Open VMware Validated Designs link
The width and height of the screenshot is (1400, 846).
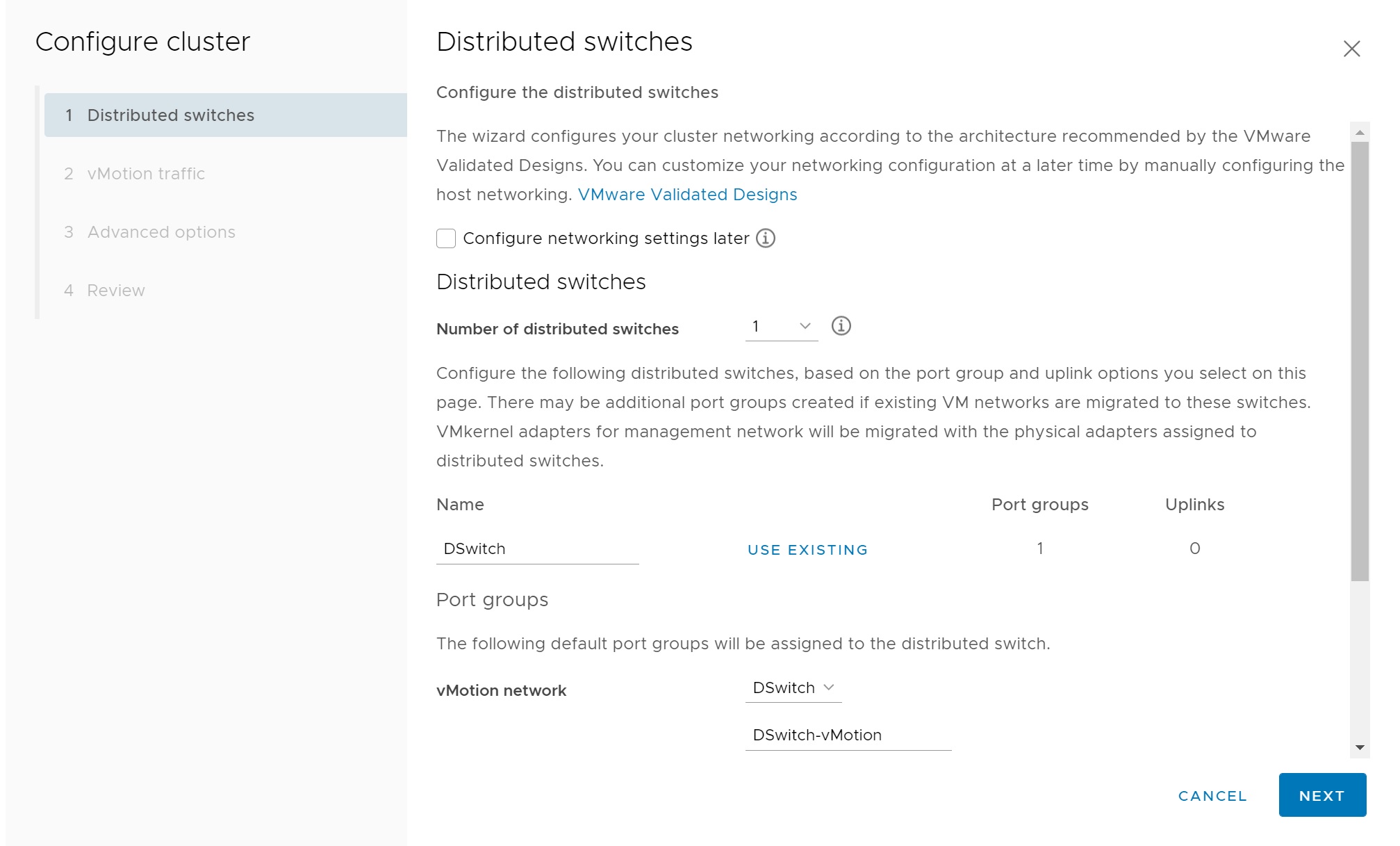tap(687, 195)
